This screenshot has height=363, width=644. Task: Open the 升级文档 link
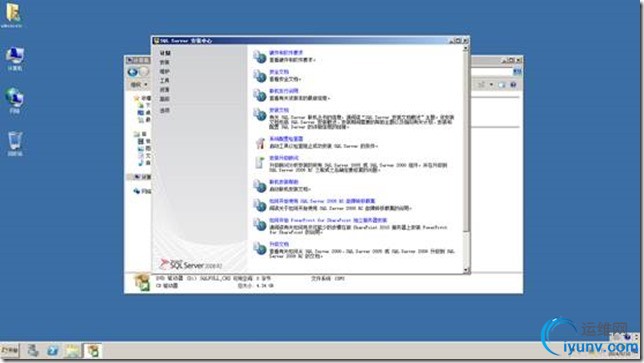pyautogui.click(x=279, y=244)
